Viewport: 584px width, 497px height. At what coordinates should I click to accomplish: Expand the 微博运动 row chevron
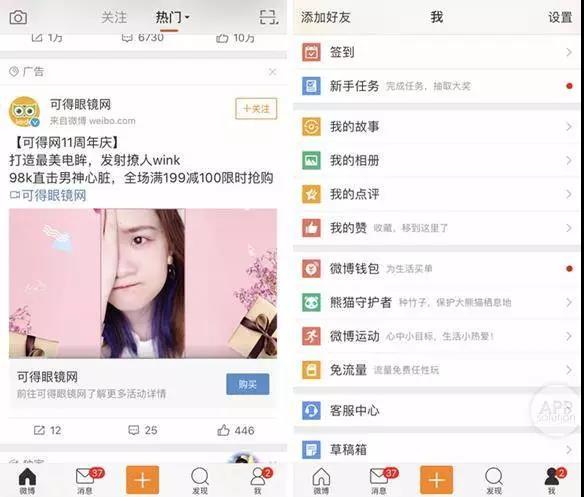click(569, 336)
